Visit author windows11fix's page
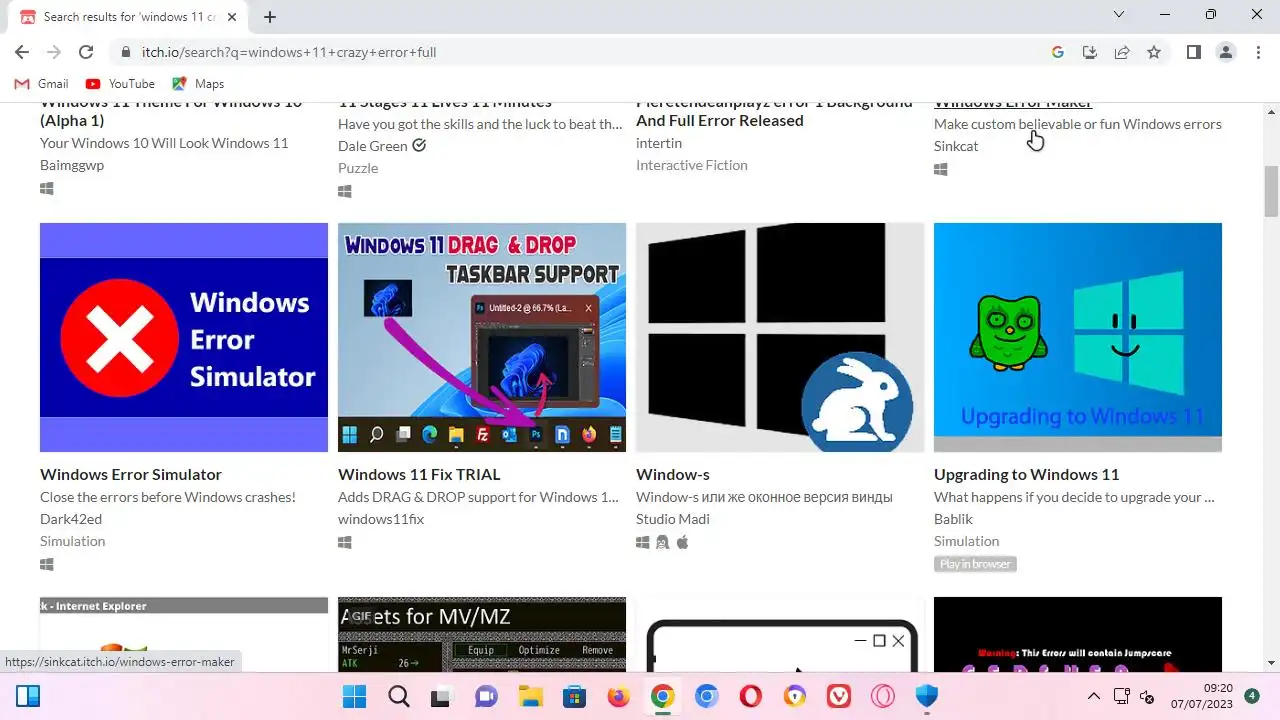The image size is (1280, 720). coord(381,519)
